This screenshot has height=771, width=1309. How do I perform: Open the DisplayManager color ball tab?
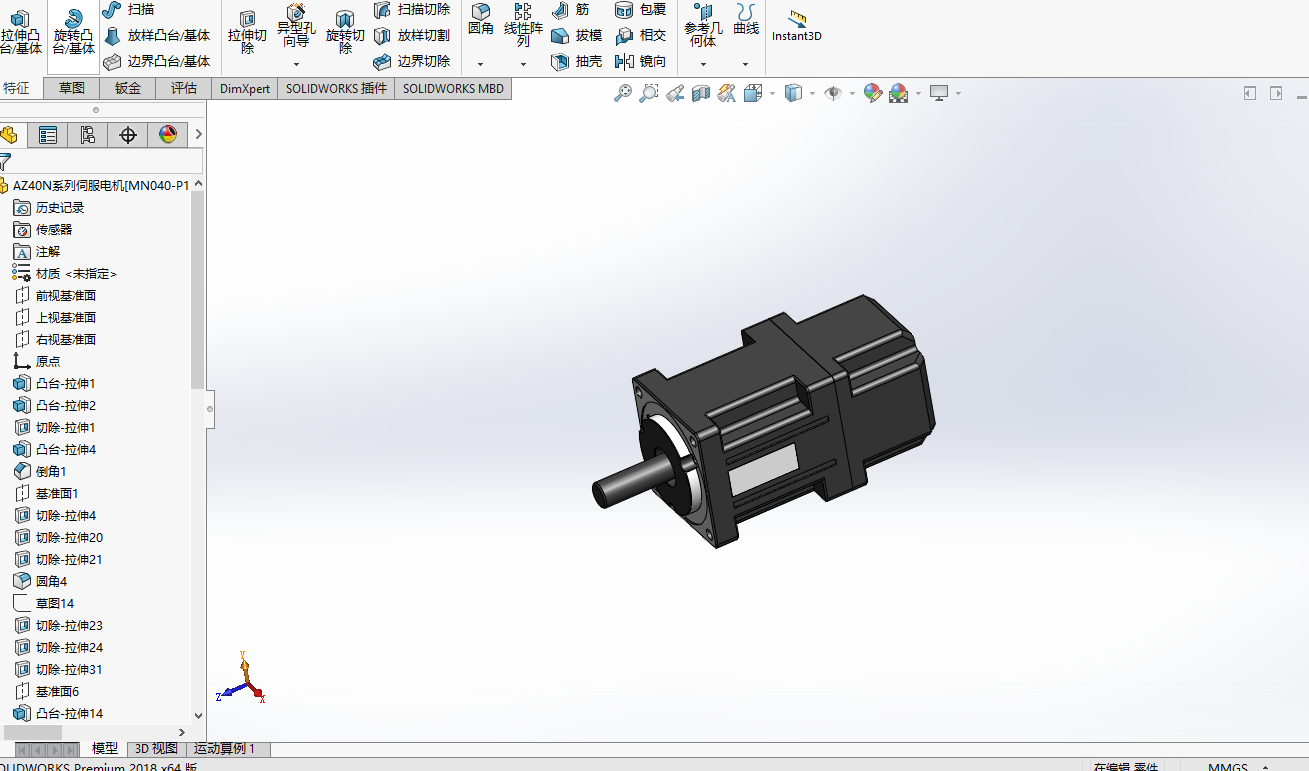point(167,135)
